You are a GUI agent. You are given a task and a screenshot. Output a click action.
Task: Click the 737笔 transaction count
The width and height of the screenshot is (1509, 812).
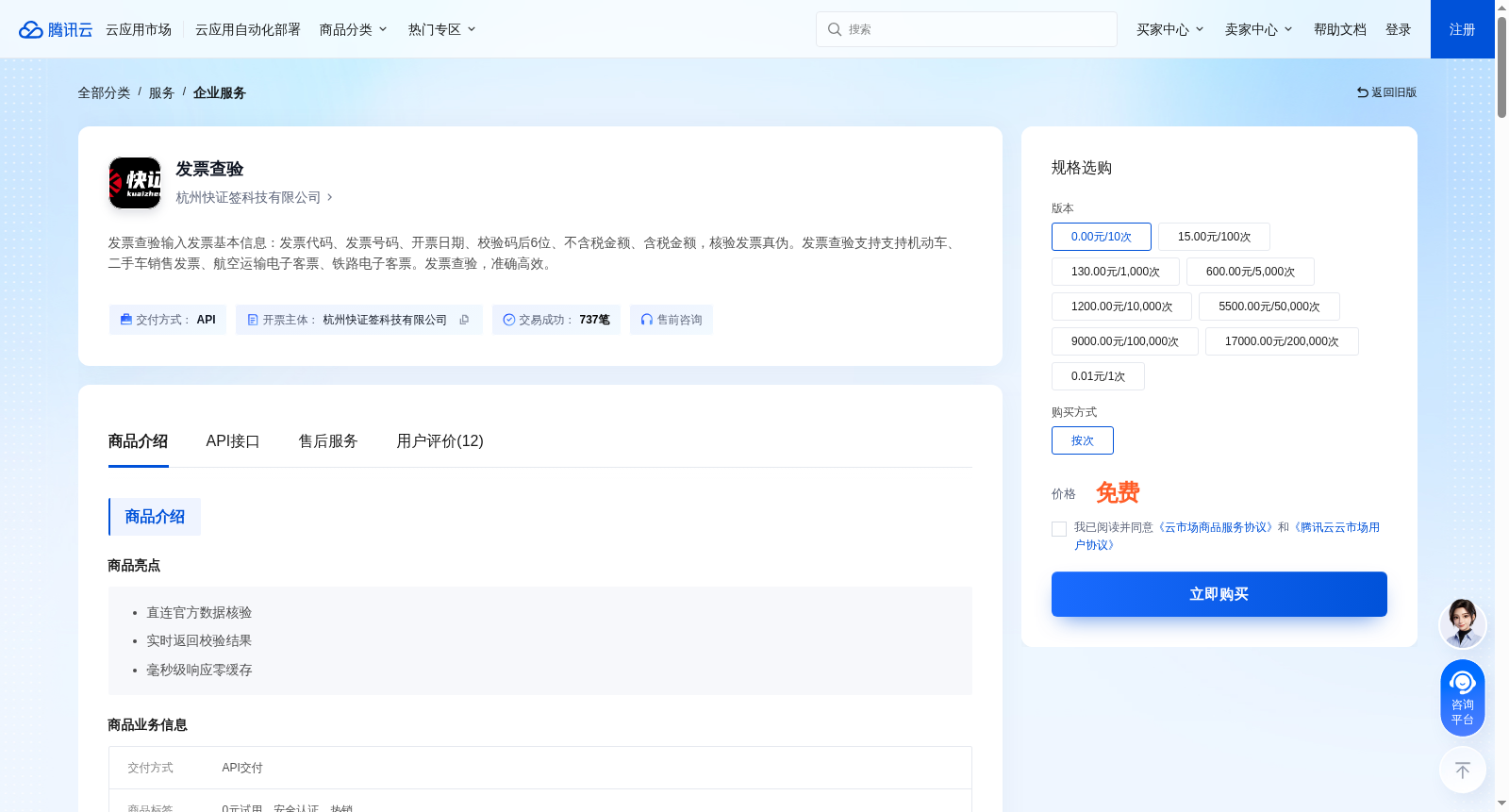click(x=595, y=320)
